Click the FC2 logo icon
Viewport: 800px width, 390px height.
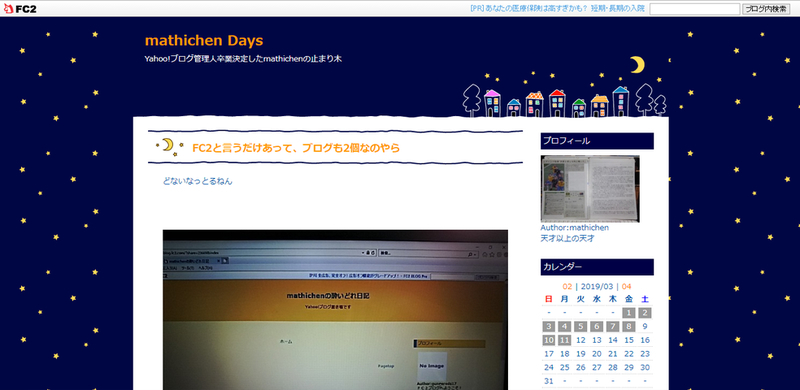20,9
